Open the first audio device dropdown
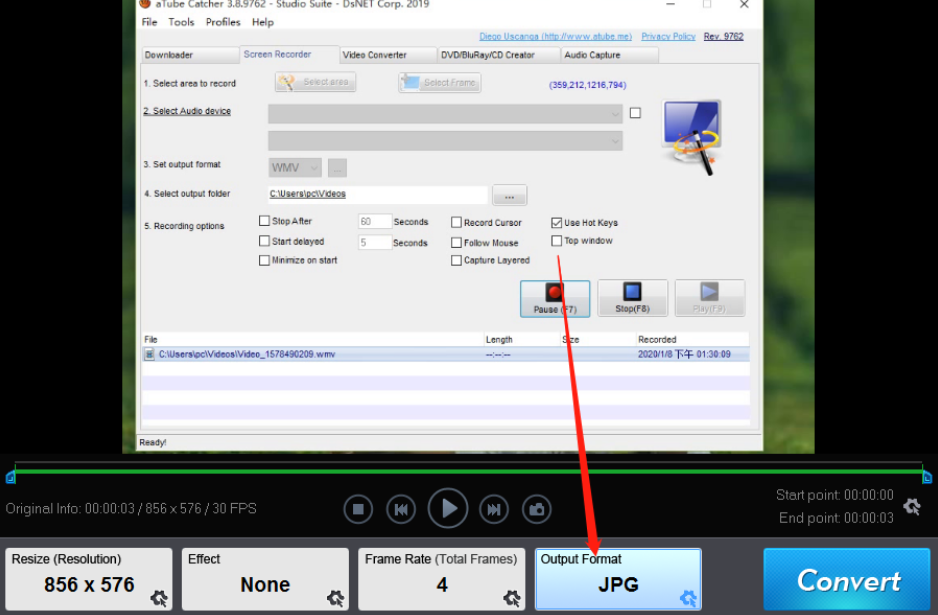938x615 pixels. tap(445, 114)
